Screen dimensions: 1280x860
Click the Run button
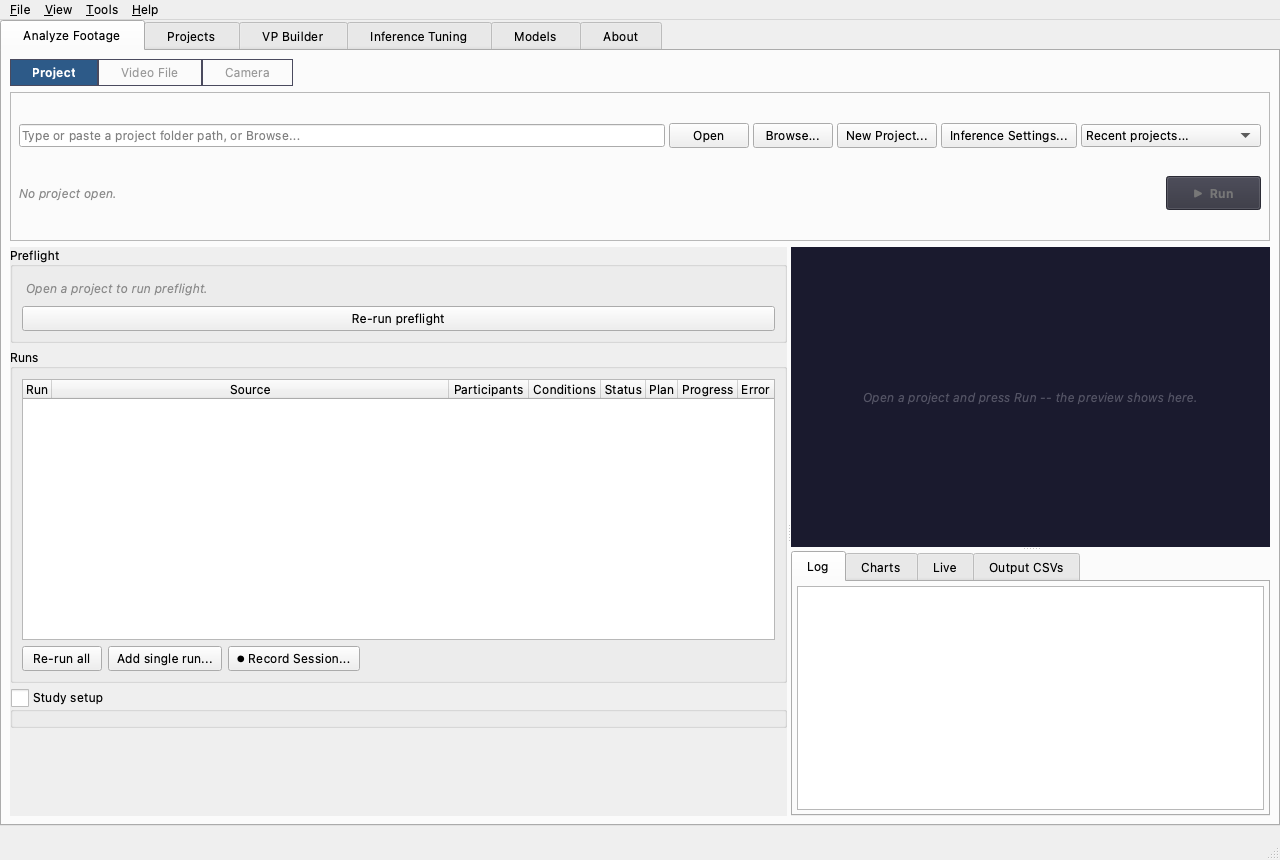click(1213, 193)
